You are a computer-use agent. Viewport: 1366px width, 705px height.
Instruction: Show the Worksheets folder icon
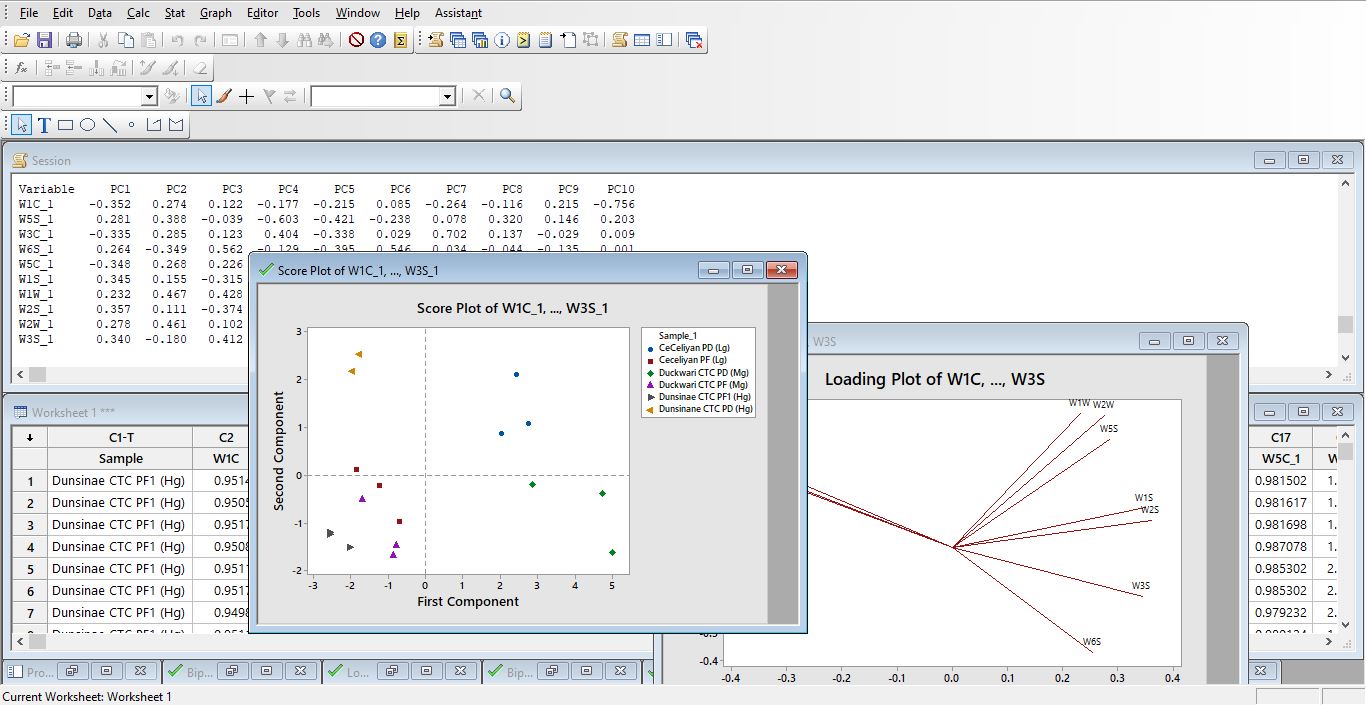458,40
